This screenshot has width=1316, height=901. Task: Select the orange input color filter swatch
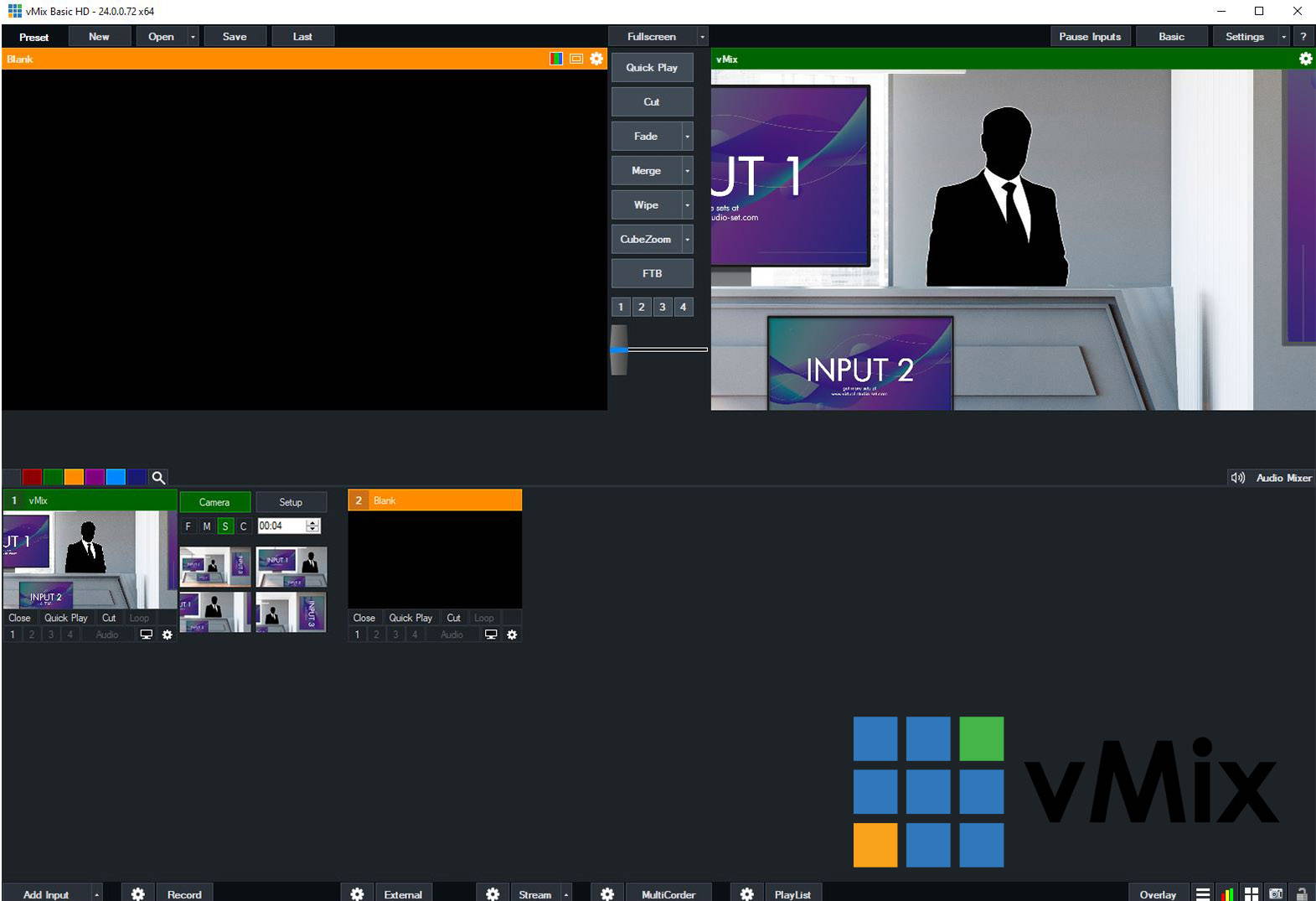tap(74, 477)
